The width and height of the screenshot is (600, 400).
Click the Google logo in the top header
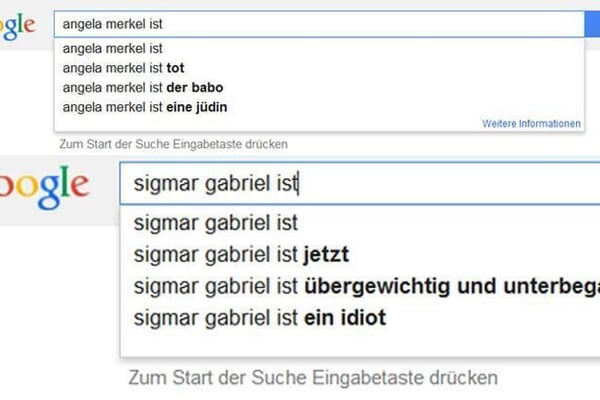(17, 26)
